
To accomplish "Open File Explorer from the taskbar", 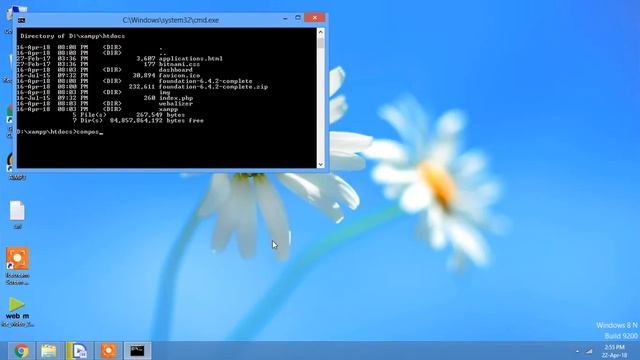I will [49, 351].
